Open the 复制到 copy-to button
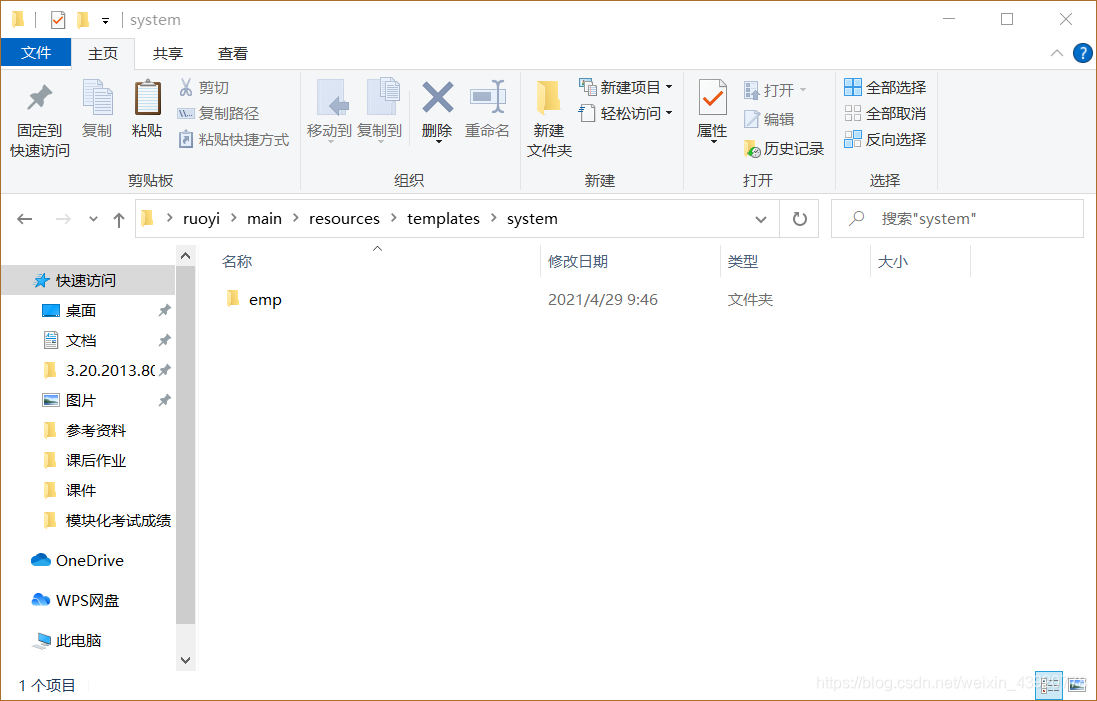Image resolution: width=1097 pixels, height=701 pixels. tap(379, 111)
